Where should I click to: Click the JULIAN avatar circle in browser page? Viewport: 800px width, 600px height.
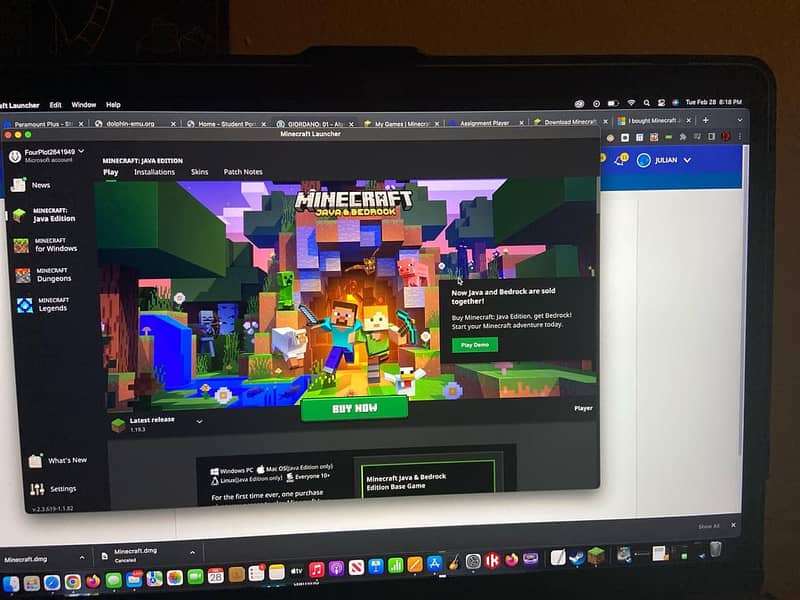click(643, 160)
